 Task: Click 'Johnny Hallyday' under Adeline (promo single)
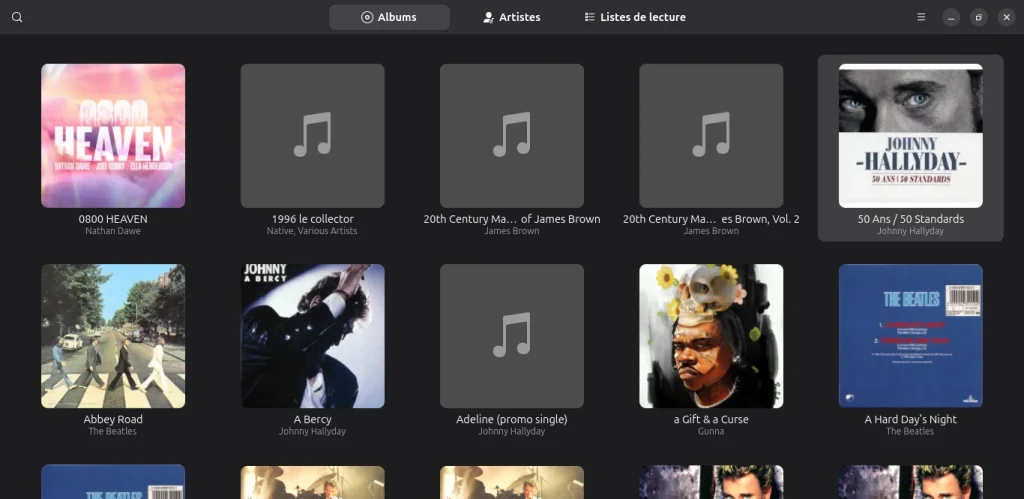click(512, 431)
